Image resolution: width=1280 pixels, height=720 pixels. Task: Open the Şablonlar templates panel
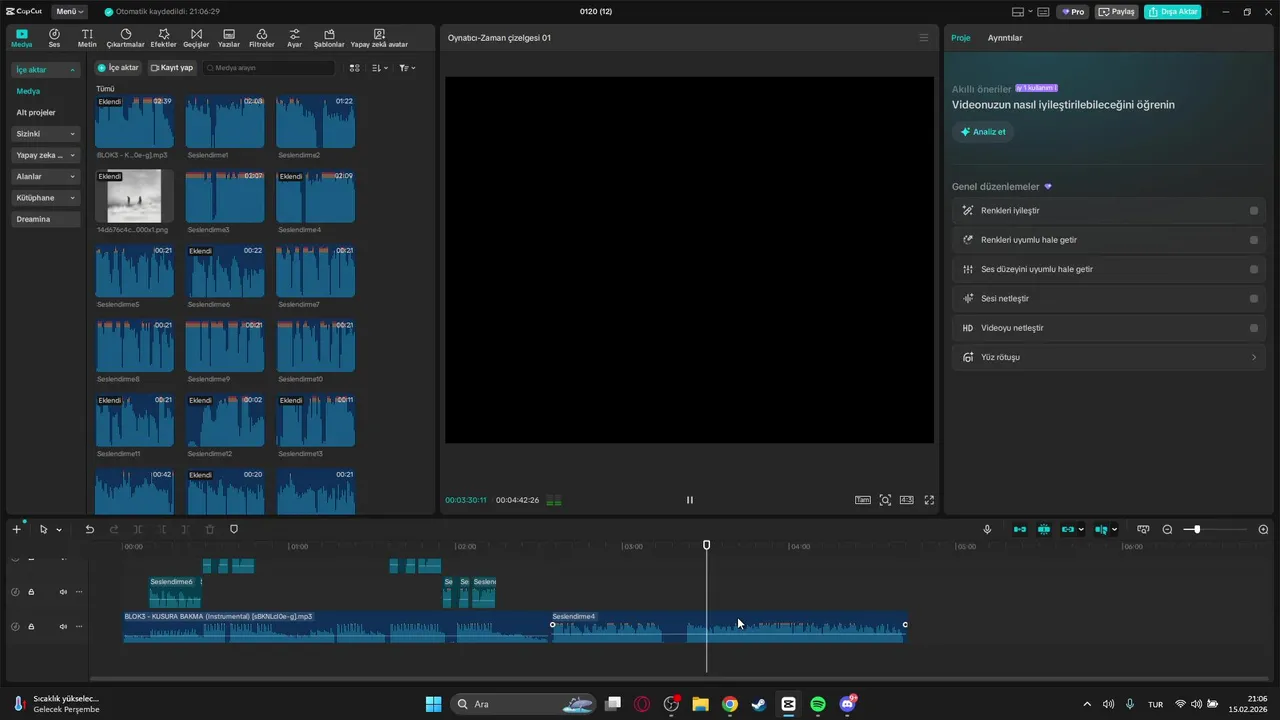[x=329, y=38]
